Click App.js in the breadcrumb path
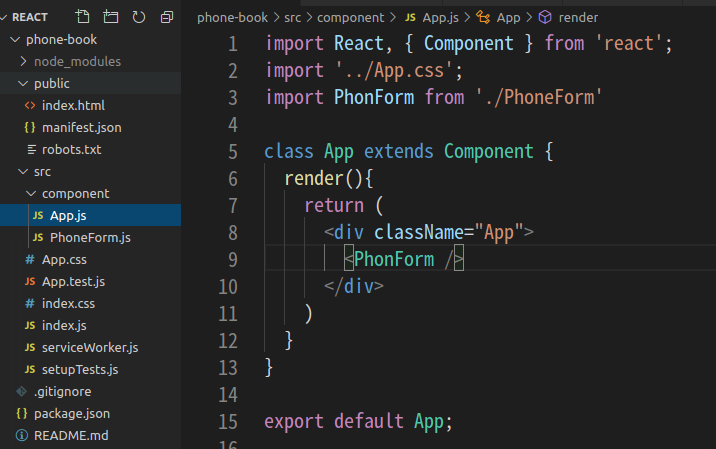Screen dimensions: 716x449 tap(441, 17)
